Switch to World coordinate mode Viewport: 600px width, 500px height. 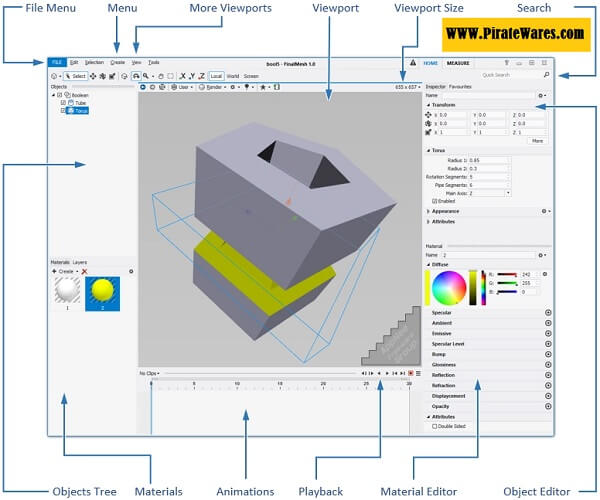pyautogui.click(x=232, y=75)
